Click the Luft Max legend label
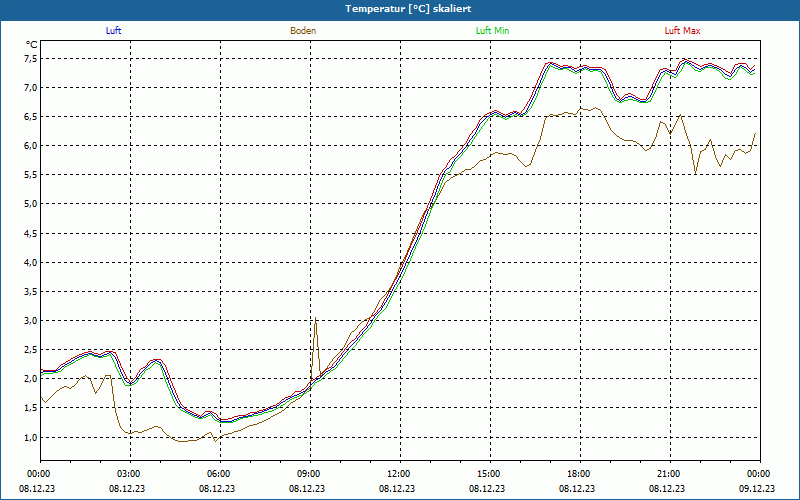This screenshot has height=500, width=800. click(x=682, y=31)
